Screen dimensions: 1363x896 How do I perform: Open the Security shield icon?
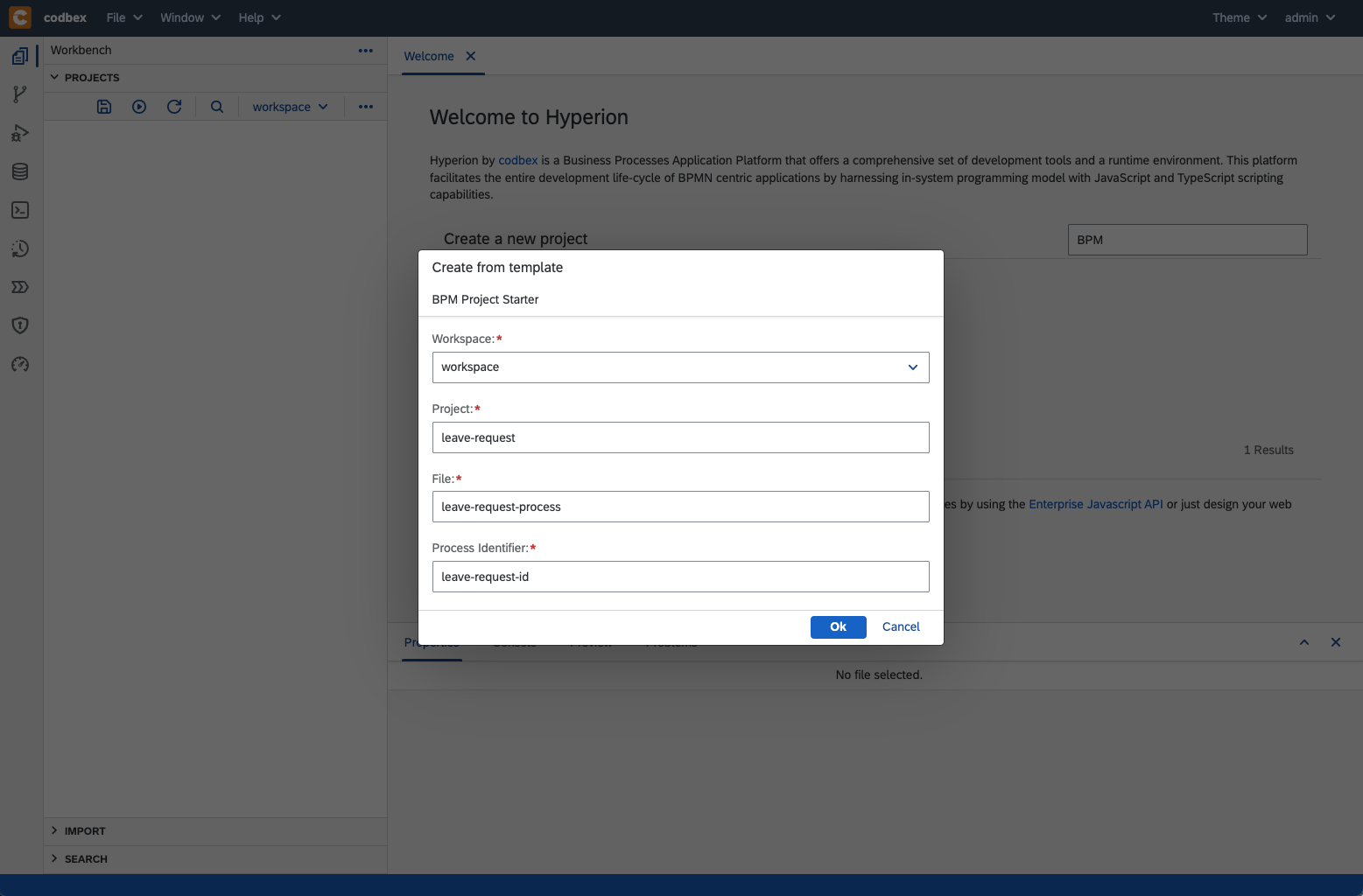click(20, 325)
